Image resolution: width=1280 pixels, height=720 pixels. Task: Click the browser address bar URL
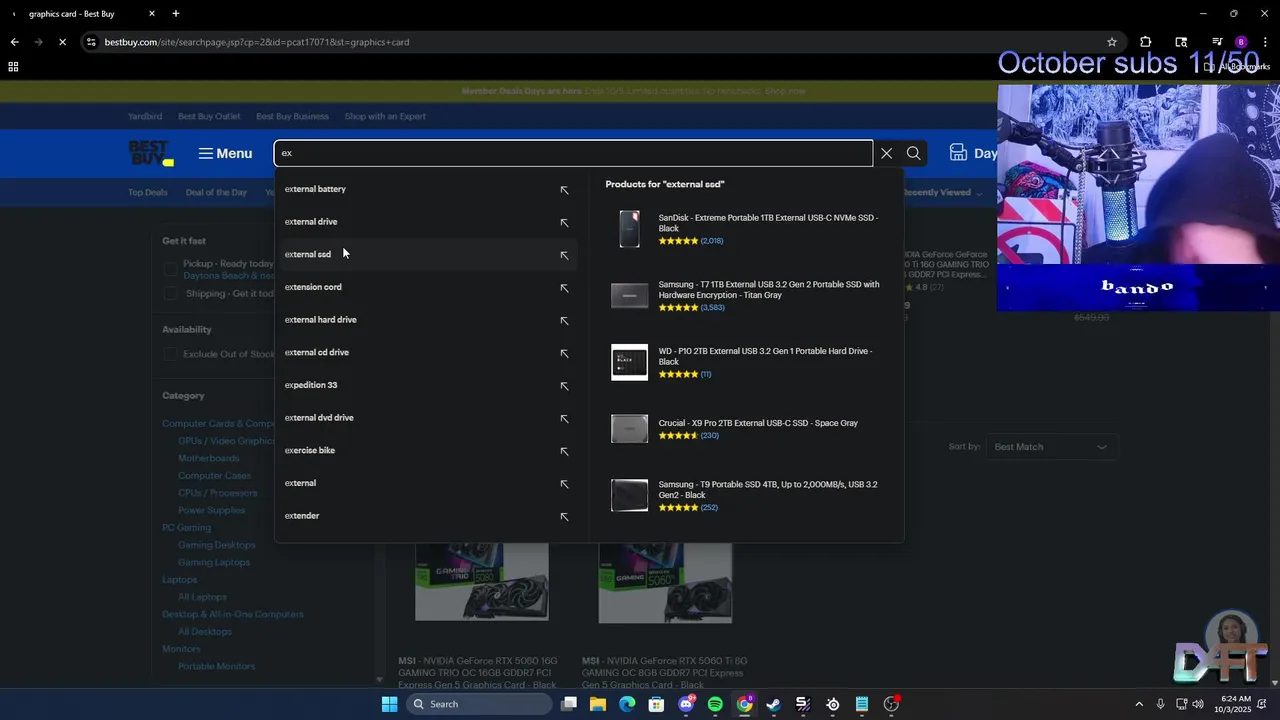tap(257, 42)
